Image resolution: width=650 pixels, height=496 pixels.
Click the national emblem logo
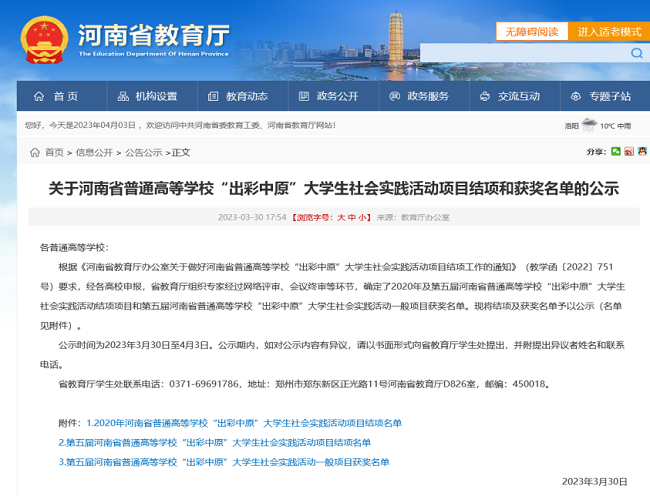coord(41,38)
